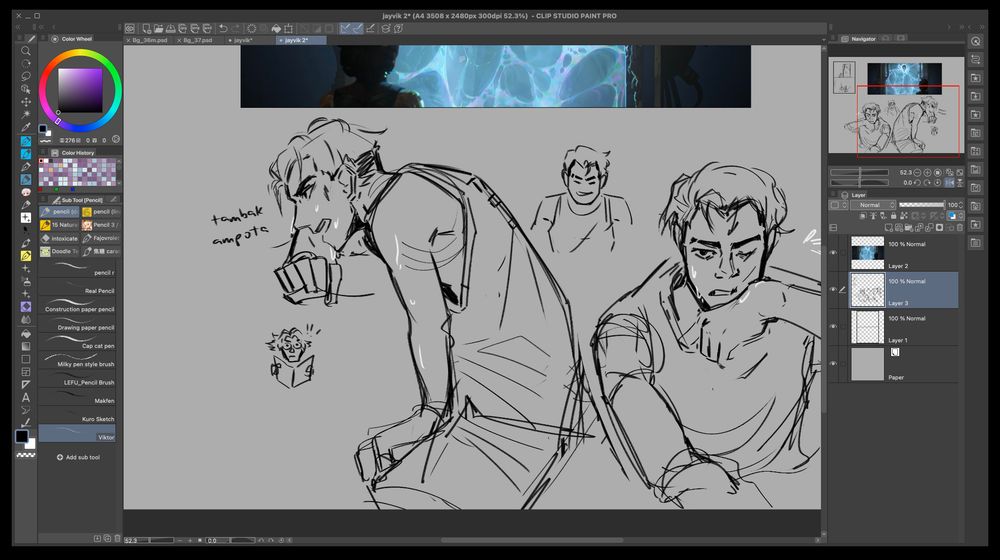Click the Fill bucket icon in command bar

[x=276, y=28]
